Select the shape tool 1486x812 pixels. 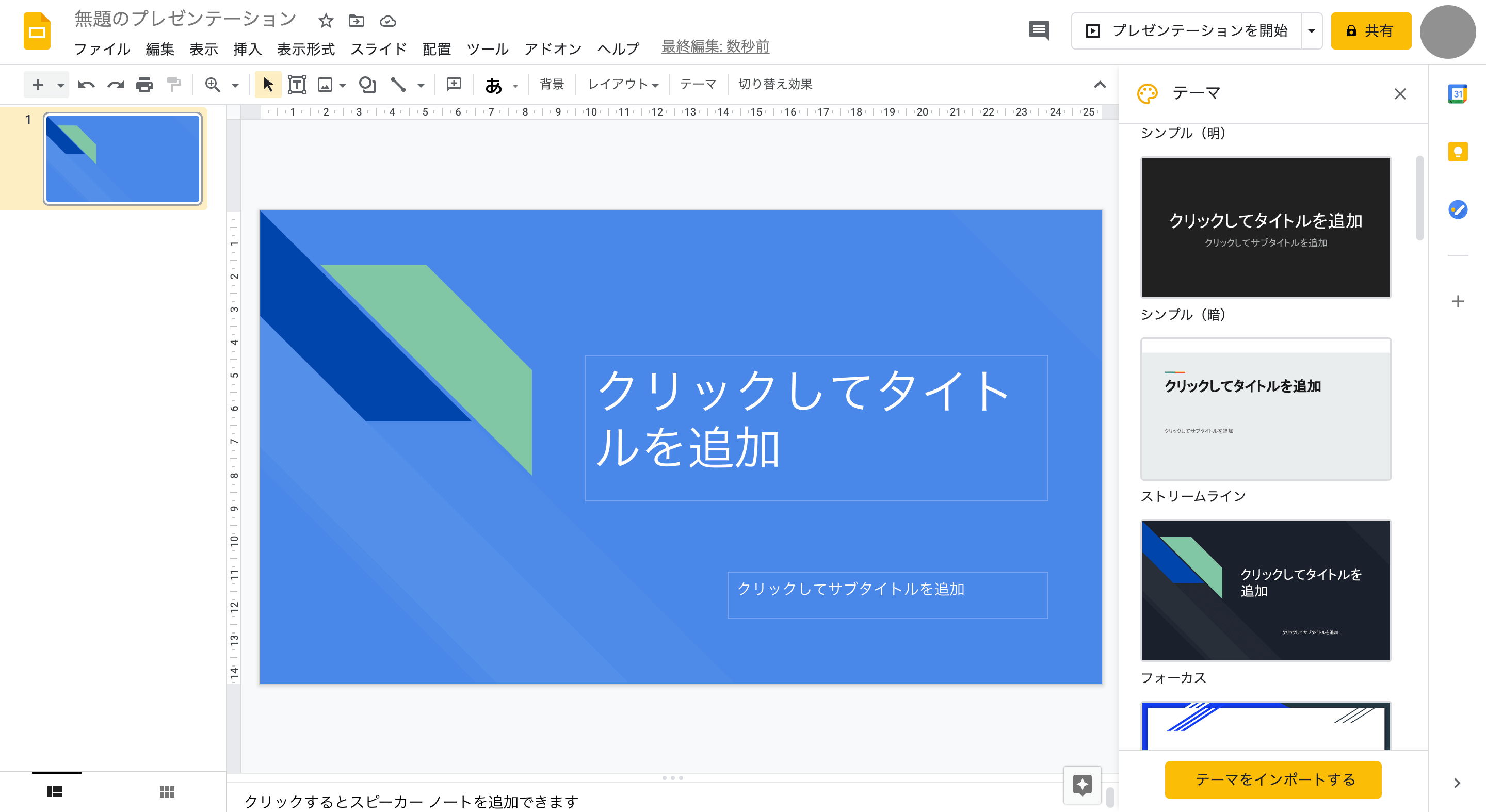(367, 85)
